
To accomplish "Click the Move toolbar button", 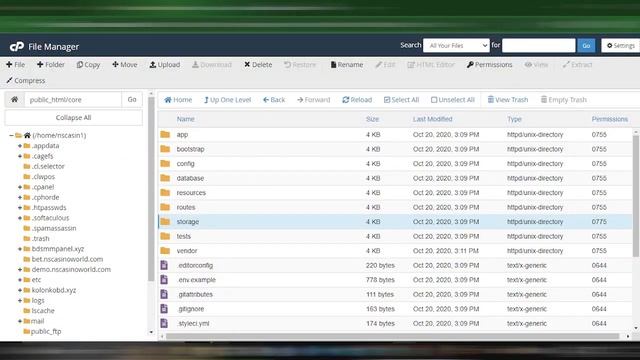I will click(x=124, y=64).
